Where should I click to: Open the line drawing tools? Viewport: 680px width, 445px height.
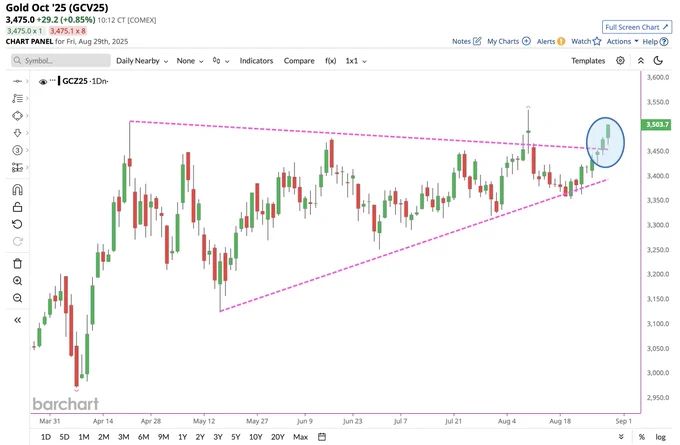coord(17,98)
